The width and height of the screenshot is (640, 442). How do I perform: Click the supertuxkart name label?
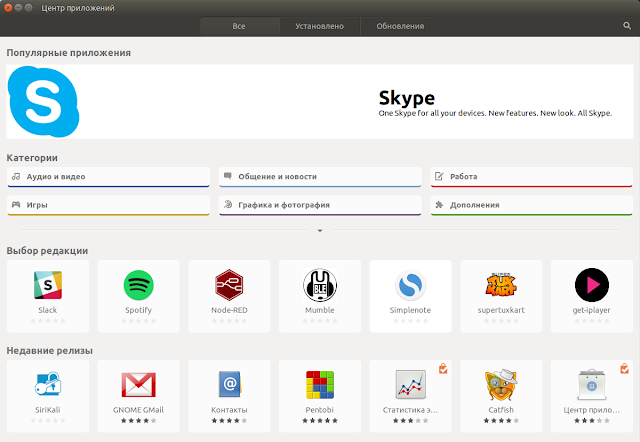tap(501, 310)
